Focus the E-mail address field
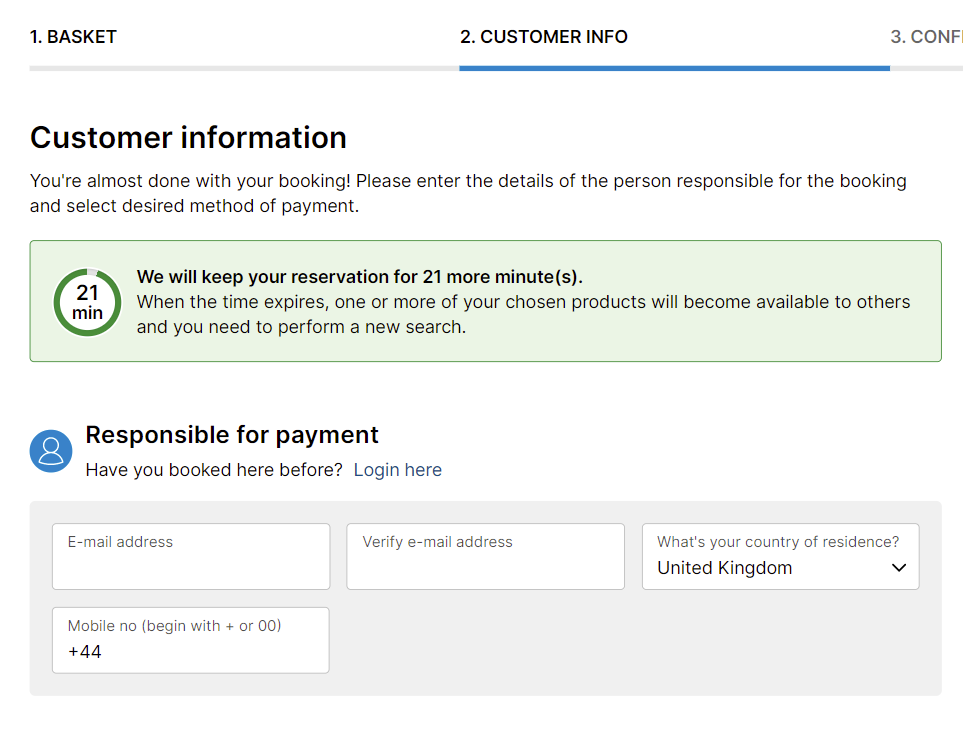 191,557
